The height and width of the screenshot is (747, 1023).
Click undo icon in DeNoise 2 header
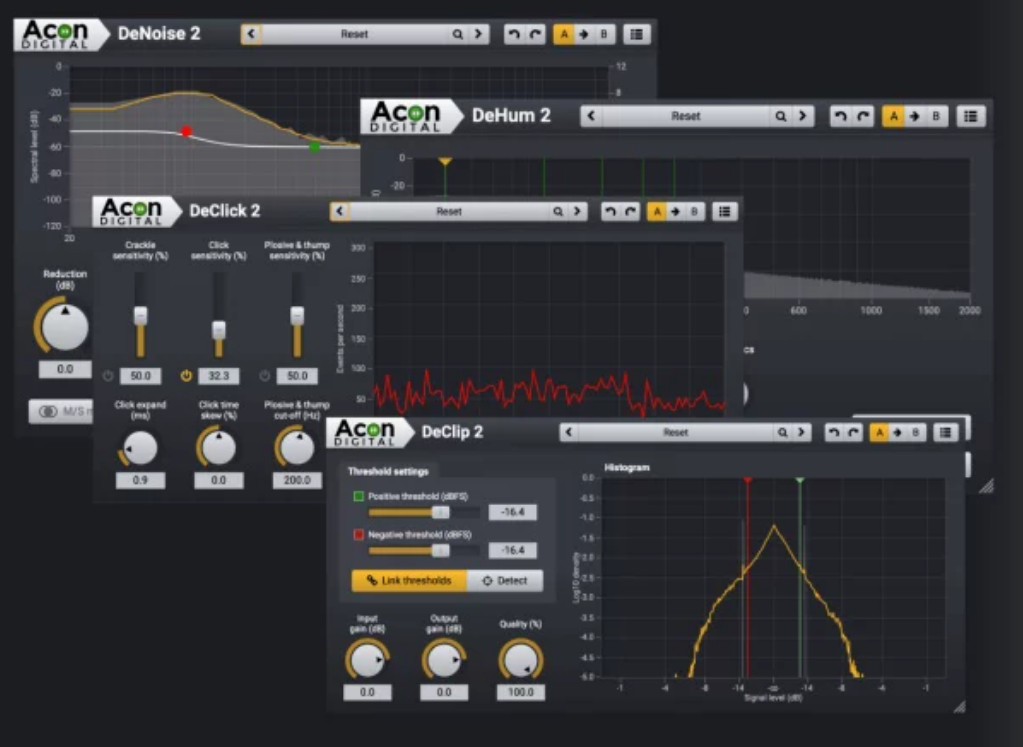click(514, 34)
